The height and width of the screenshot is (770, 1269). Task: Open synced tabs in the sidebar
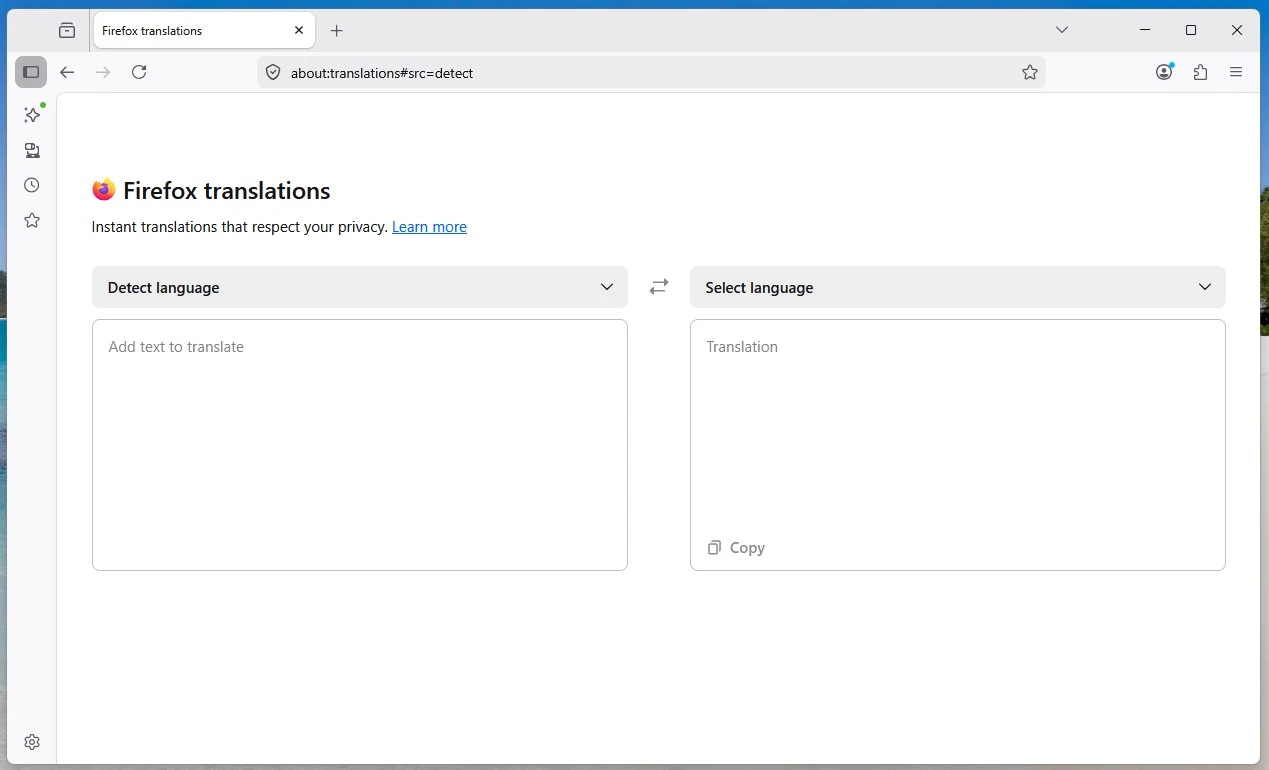(32, 150)
